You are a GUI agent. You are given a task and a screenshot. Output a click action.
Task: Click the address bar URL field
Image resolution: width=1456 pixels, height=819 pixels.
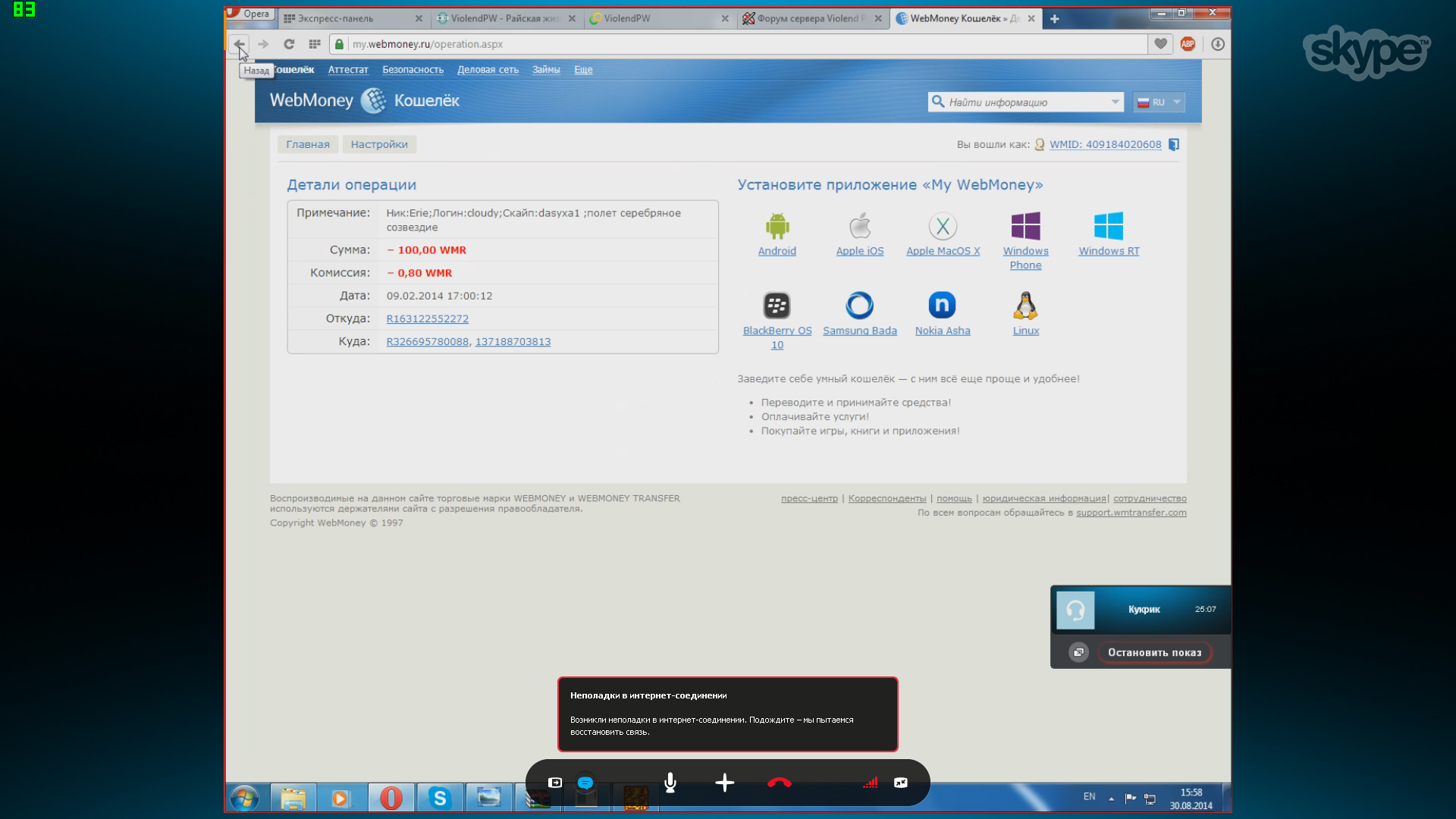tap(739, 44)
